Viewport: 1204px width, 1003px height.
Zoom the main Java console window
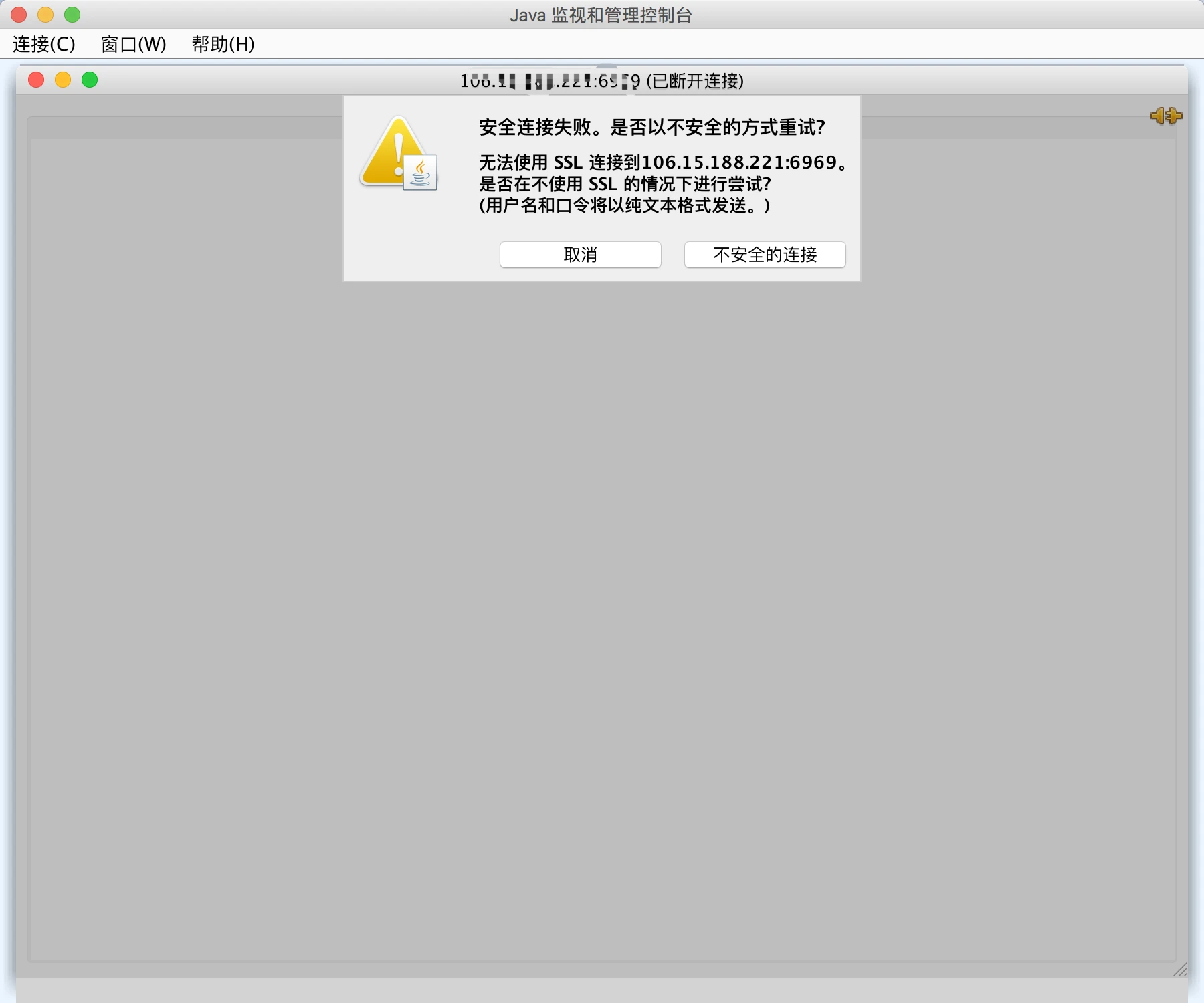72,14
